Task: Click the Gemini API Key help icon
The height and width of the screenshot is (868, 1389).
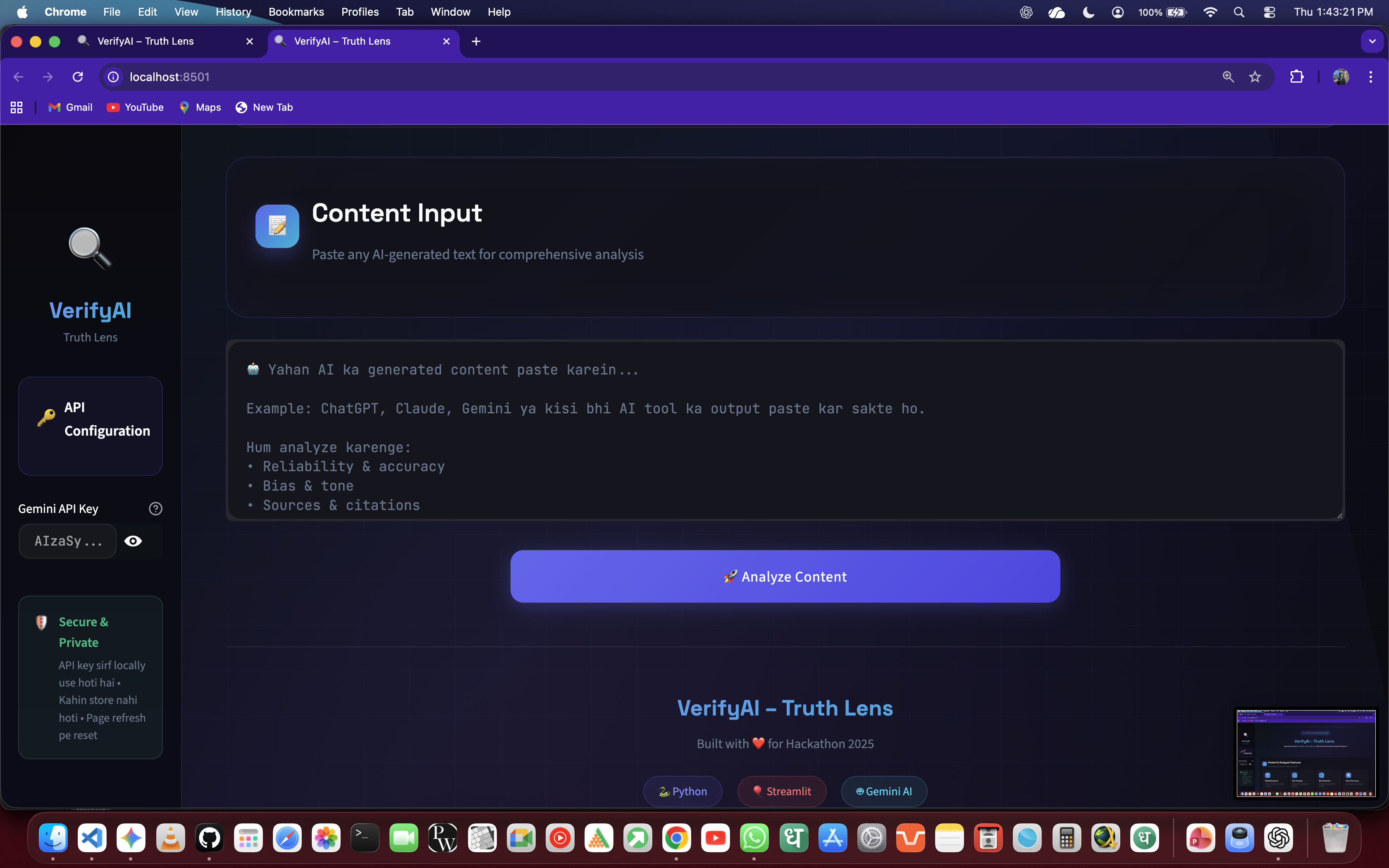Action: tap(155, 509)
